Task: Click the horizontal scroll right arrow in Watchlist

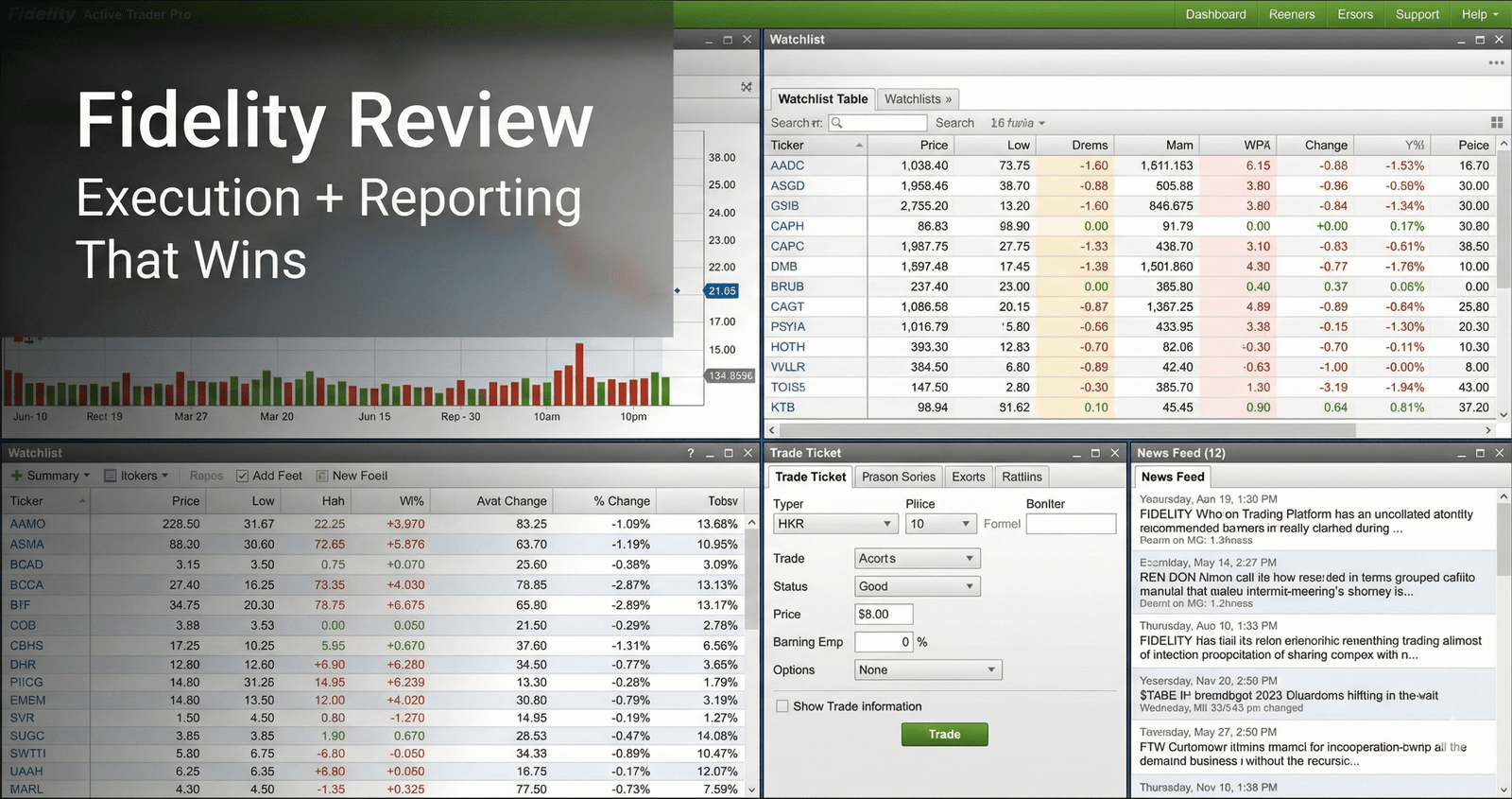Action: click(x=1487, y=430)
